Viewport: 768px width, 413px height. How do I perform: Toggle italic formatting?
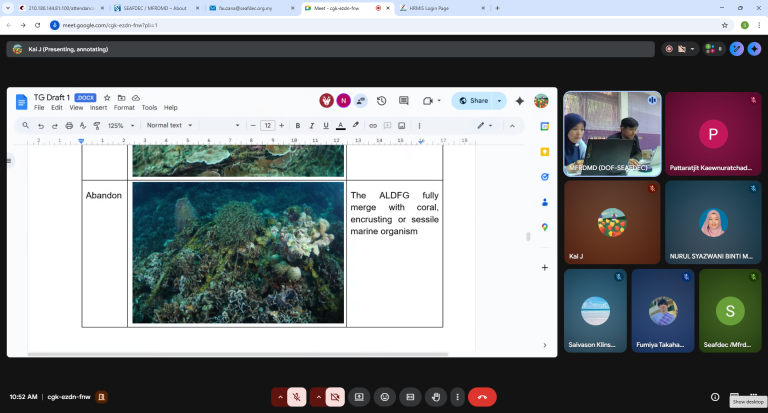click(312, 126)
